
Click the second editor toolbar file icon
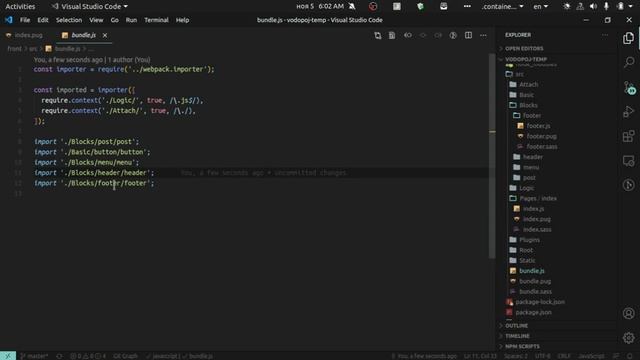point(392,36)
